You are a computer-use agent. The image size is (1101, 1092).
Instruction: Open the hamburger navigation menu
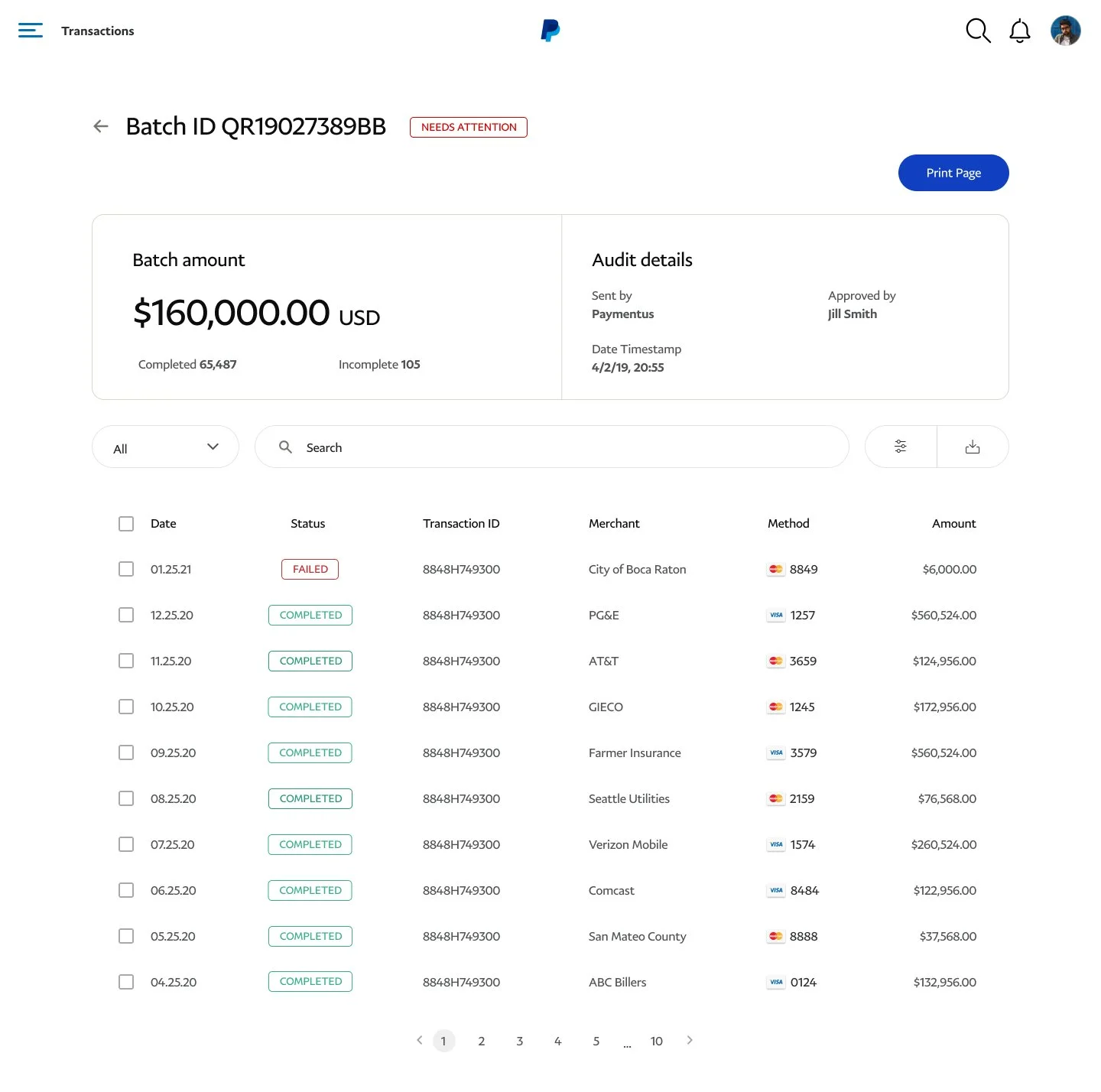31,31
